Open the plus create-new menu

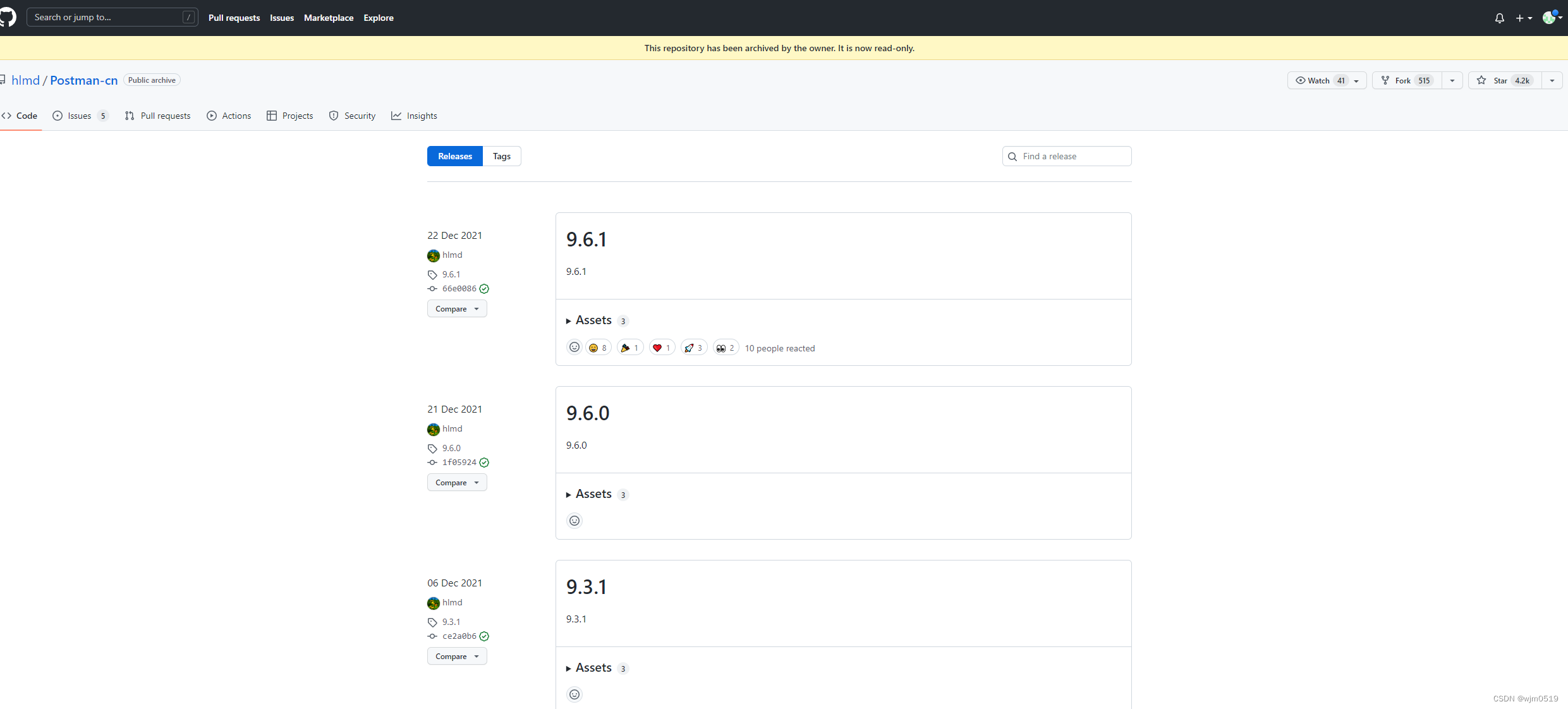(x=1524, y=18)
